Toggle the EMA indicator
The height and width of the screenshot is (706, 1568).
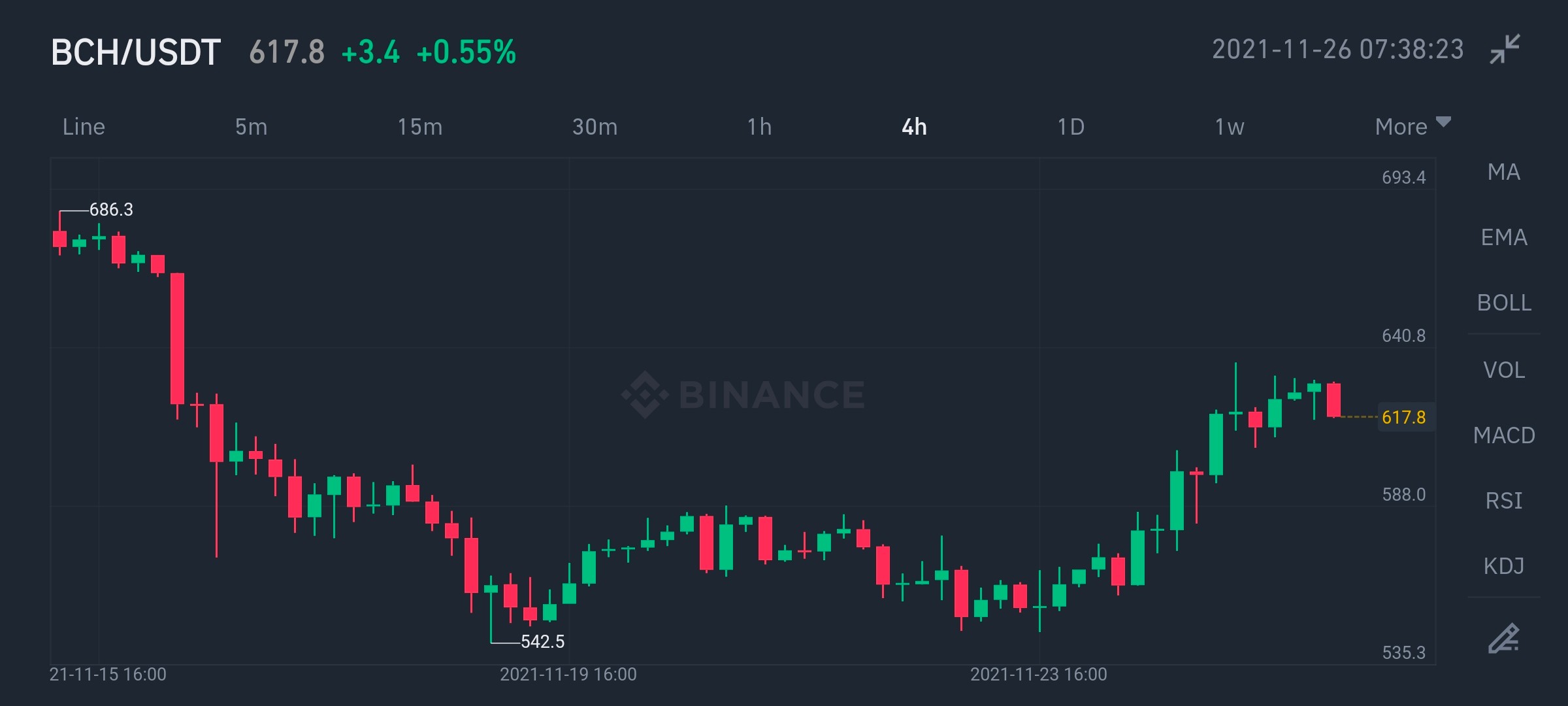click(1504, 237)
